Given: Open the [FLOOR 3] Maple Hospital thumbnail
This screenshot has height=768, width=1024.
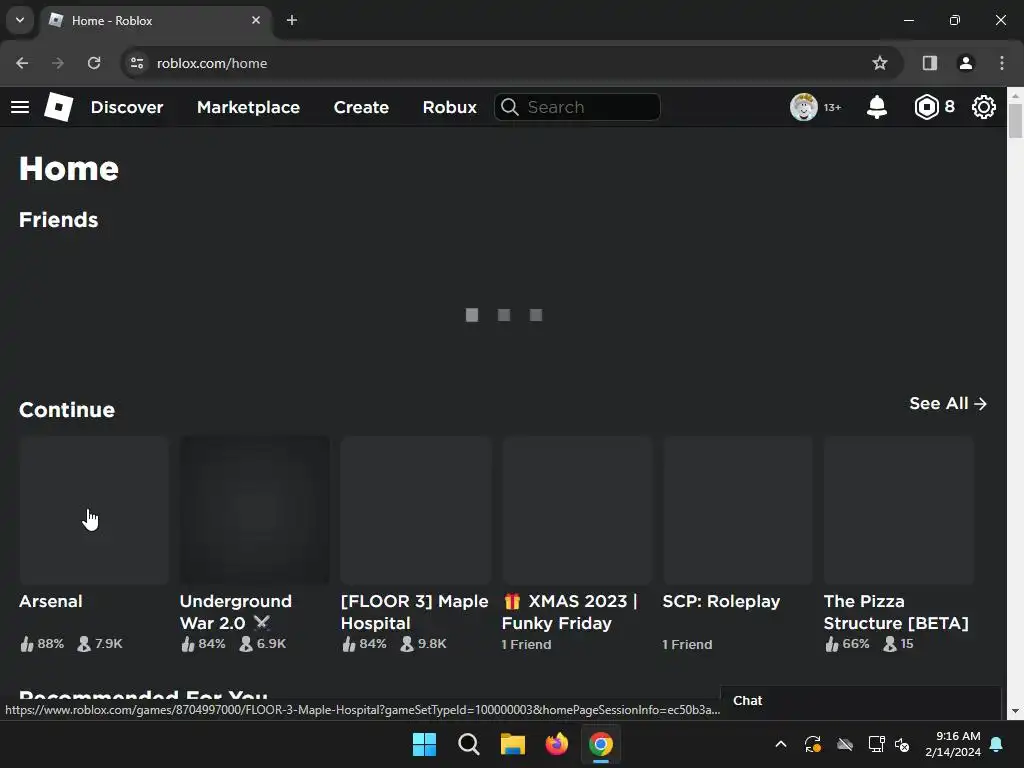Looking at the screenshot, I should point(415,510).
